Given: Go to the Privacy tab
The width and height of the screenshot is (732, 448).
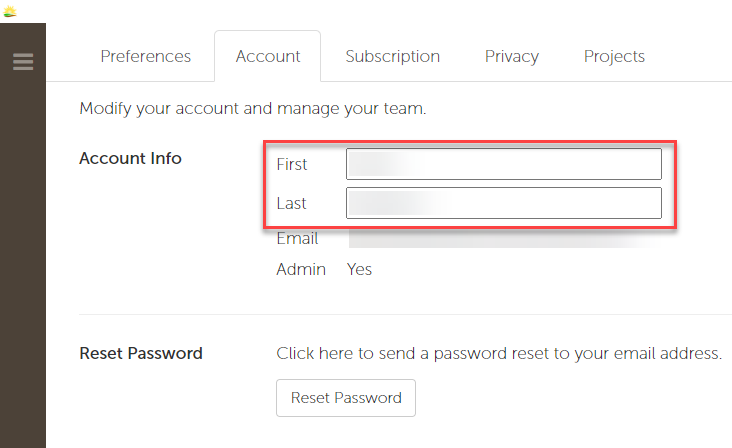Looking at the screenshot, I should coord(512,56).
